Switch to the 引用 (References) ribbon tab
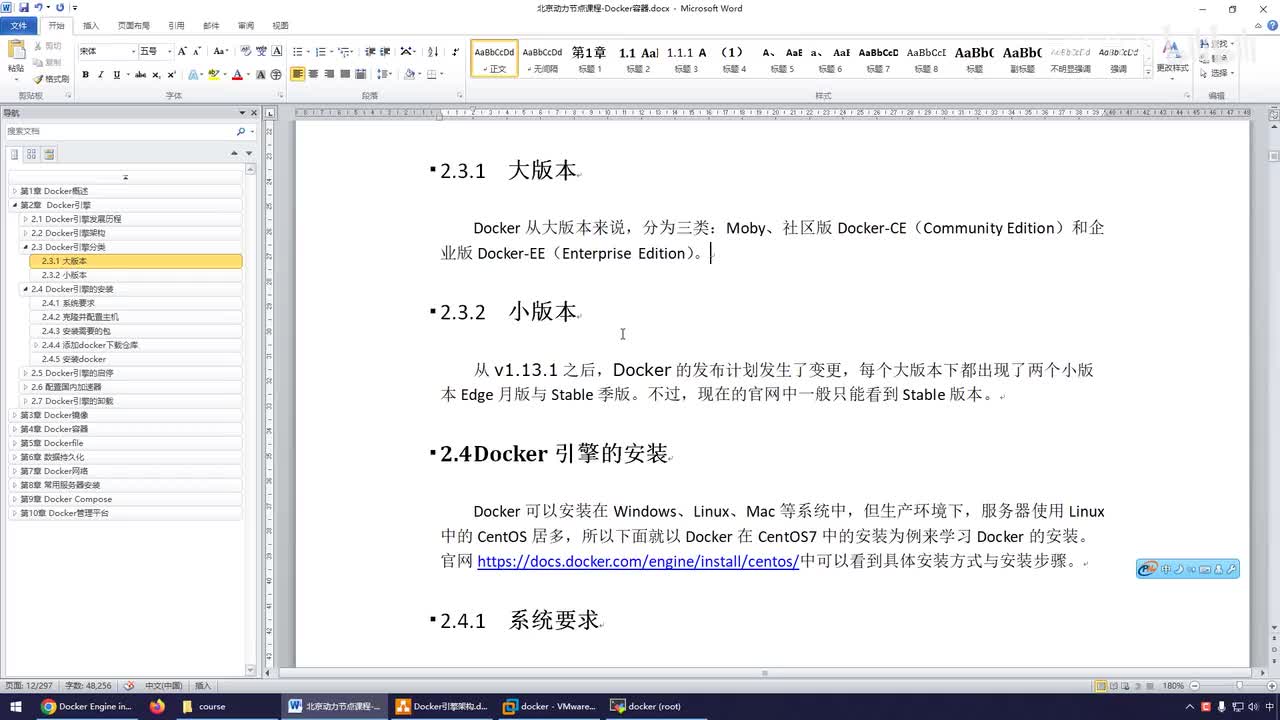Viewport: 1280px width, 720px height. [176, 25]
